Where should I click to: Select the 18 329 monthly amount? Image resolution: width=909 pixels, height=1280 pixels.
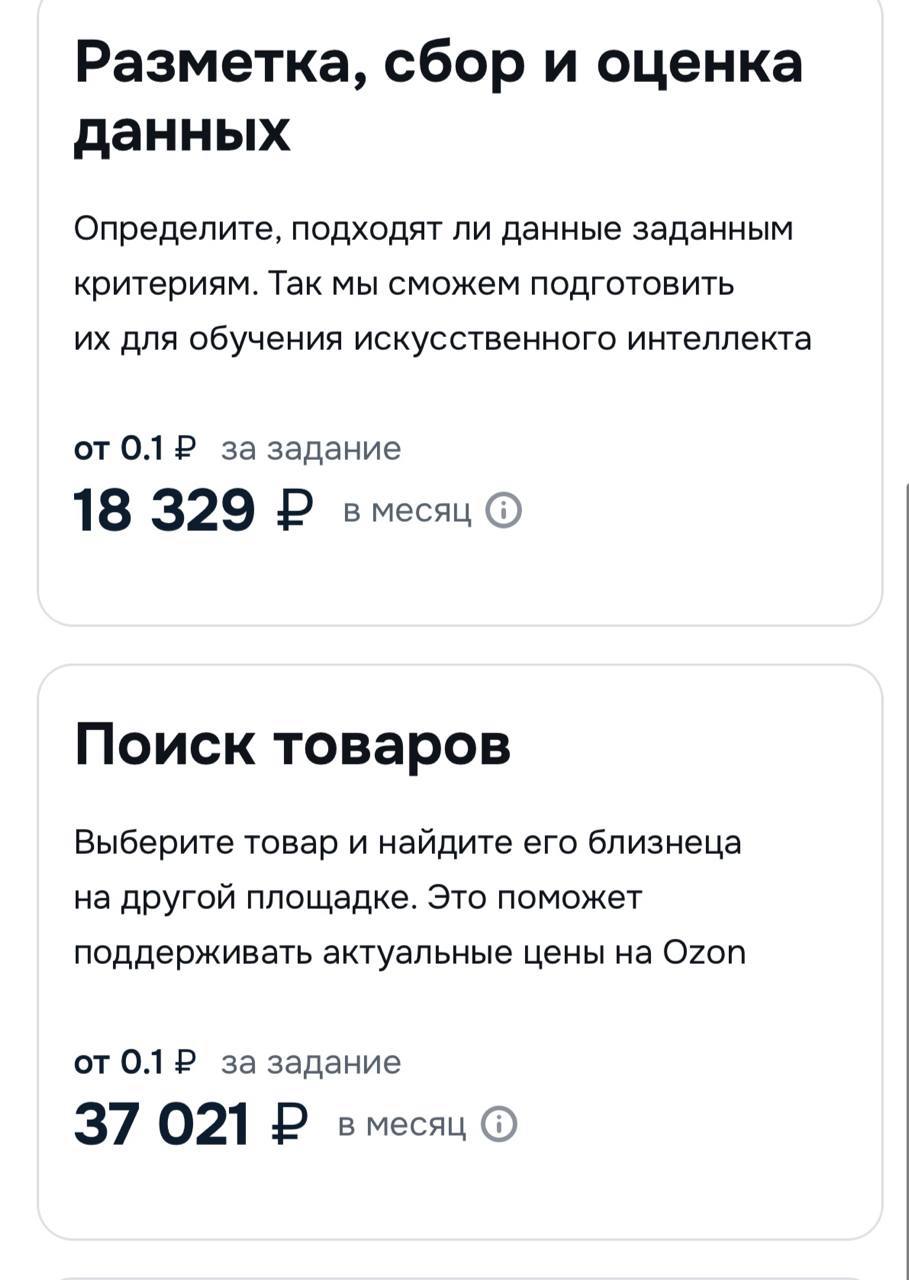pos(165,512)
